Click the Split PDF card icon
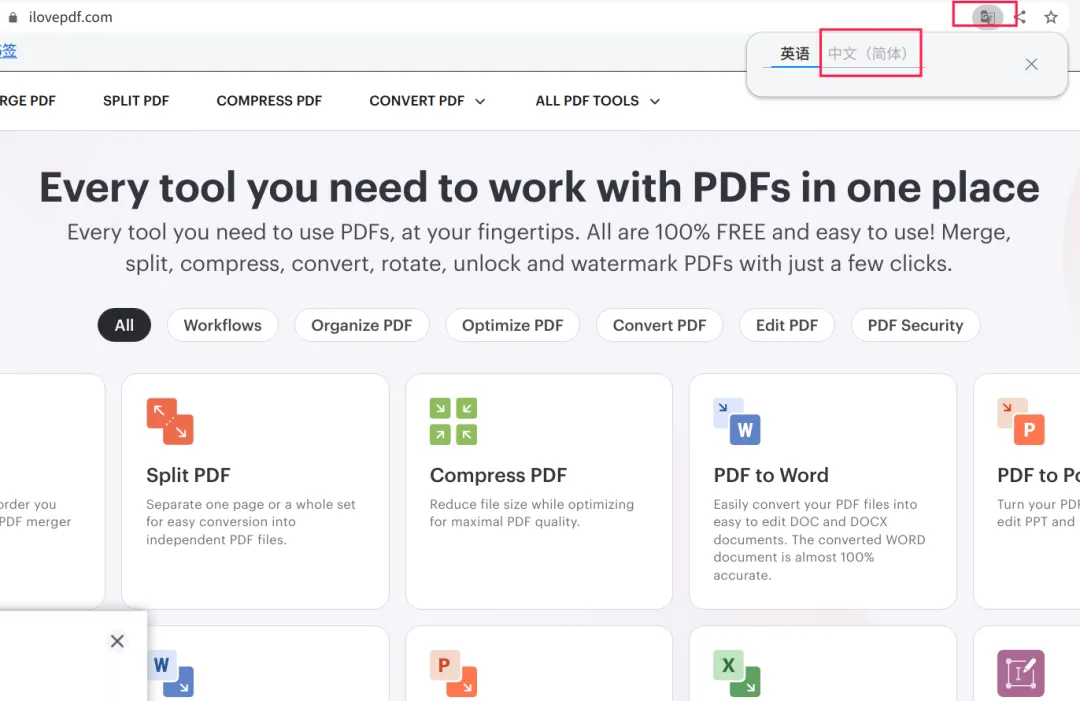This screenshot has width=1080, height=701. (x=170, y=421)
